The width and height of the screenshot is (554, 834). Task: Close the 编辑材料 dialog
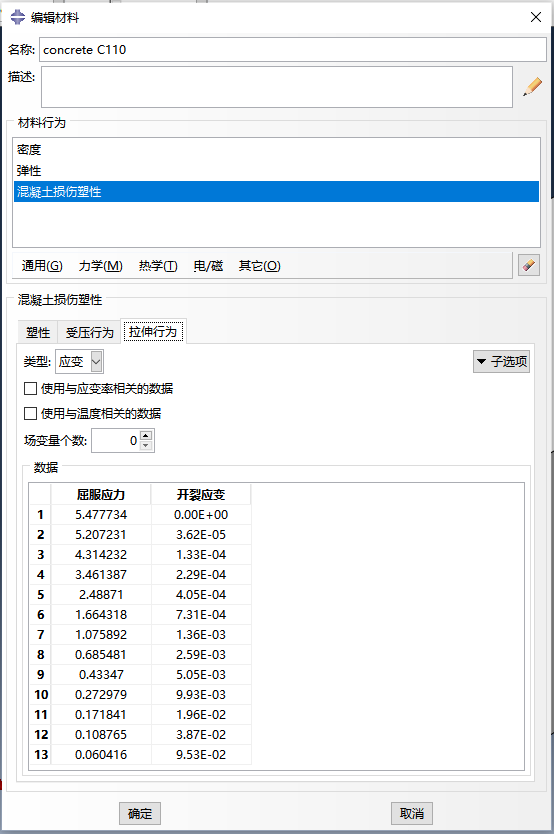point(536,17)
